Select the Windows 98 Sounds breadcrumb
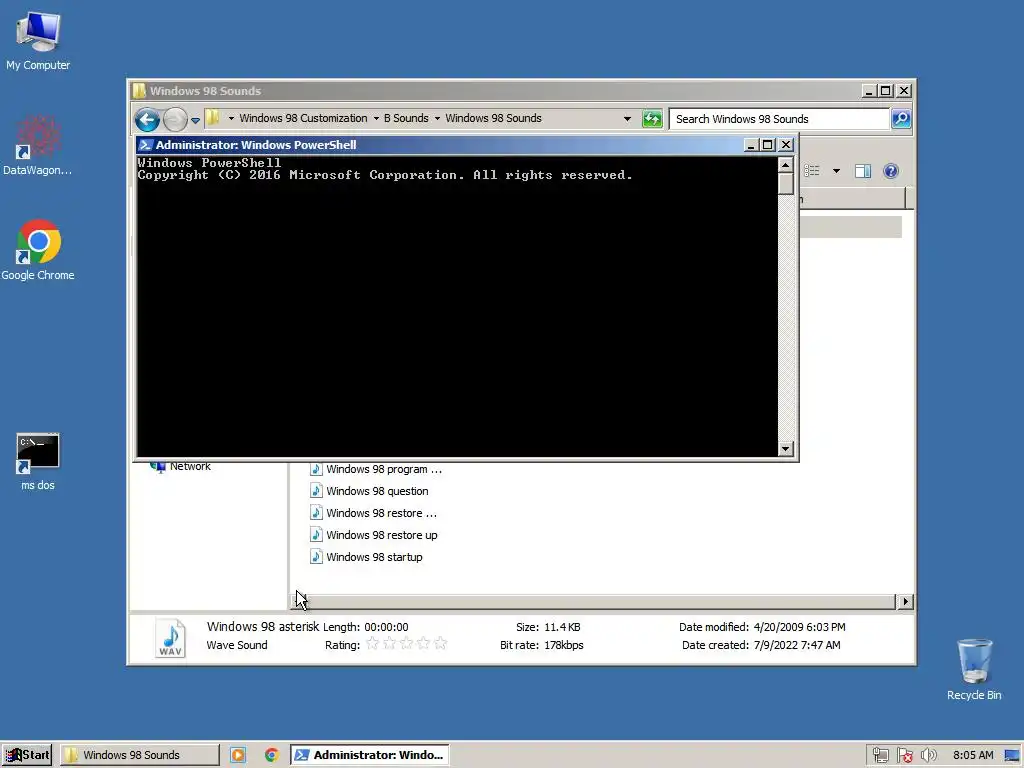This screenshot has width=1024, height=768. click(493, 118)
